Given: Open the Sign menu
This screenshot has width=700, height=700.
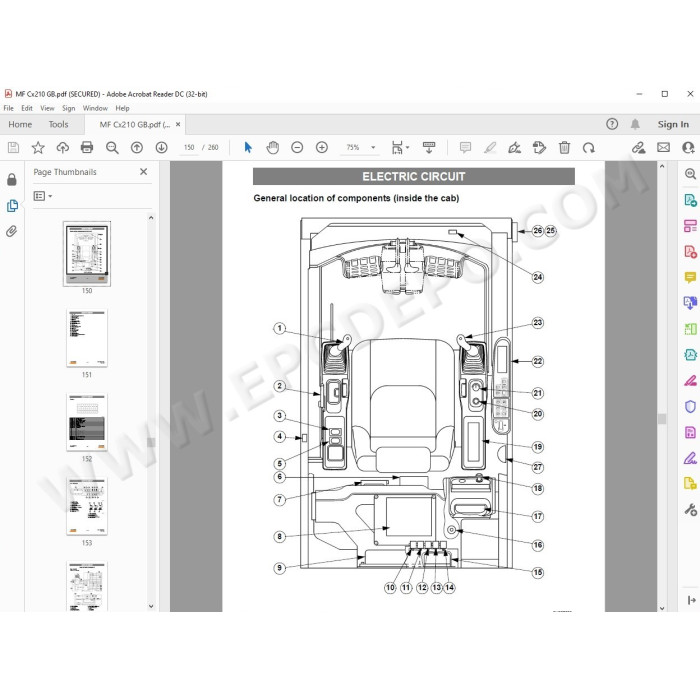Looking at the screenshot, I should 68,108.
